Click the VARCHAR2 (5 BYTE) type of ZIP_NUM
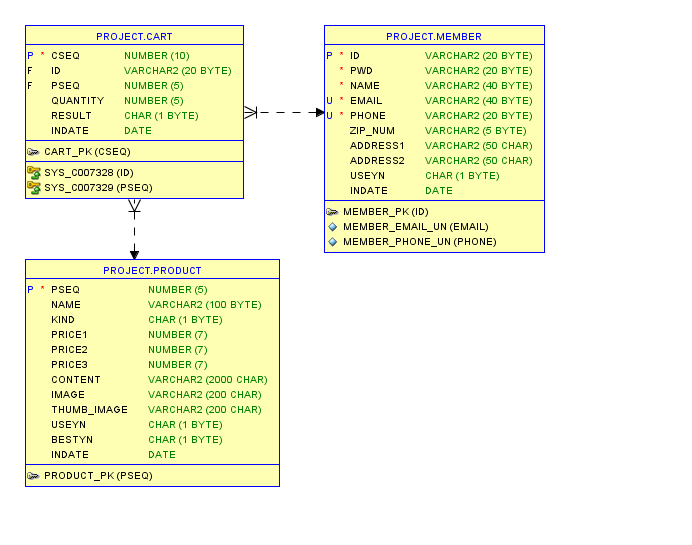Screen dimensions: 692x545 pyautogui.click(x=475, y=131)
